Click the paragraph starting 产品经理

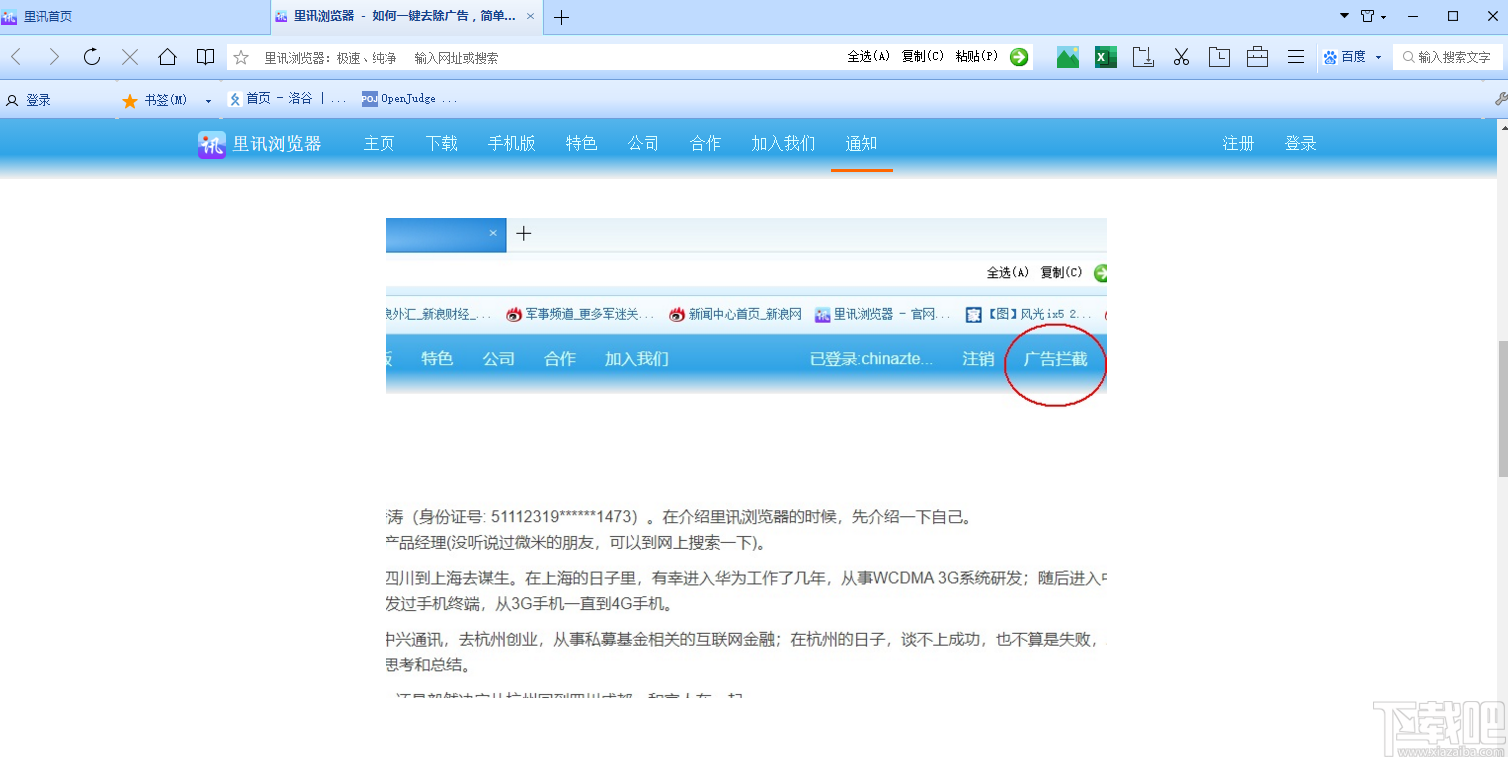pos(576,544)
